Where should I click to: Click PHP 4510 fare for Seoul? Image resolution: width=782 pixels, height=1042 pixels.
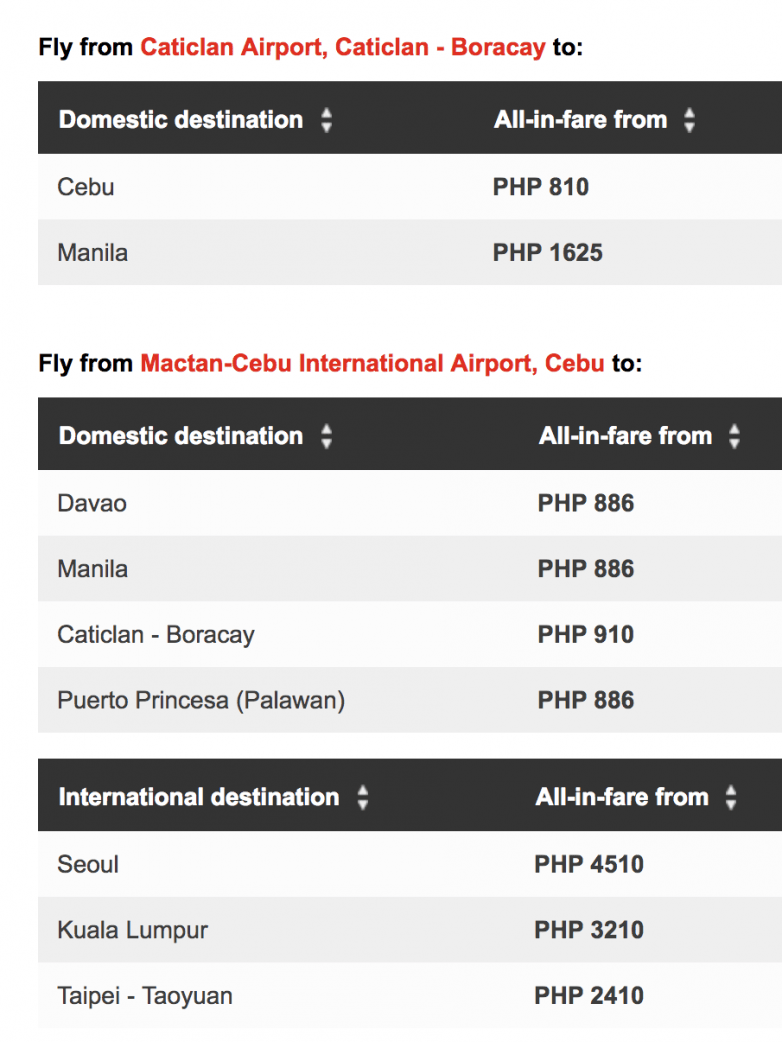(x=589, y=864)
